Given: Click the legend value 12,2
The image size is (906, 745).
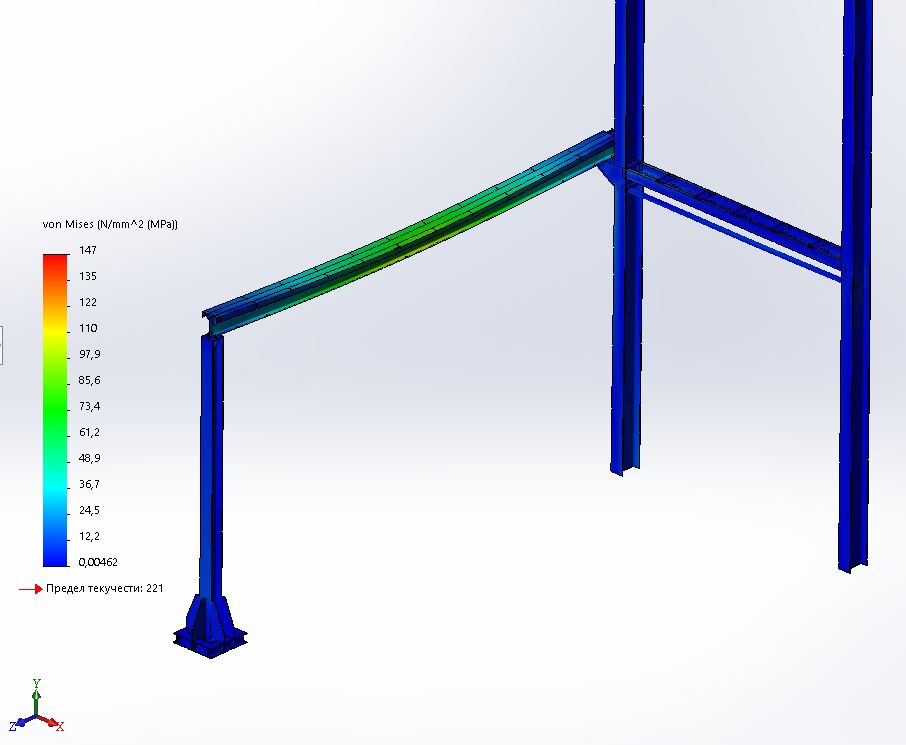Looking at the screenshot, I should point(90,536).
